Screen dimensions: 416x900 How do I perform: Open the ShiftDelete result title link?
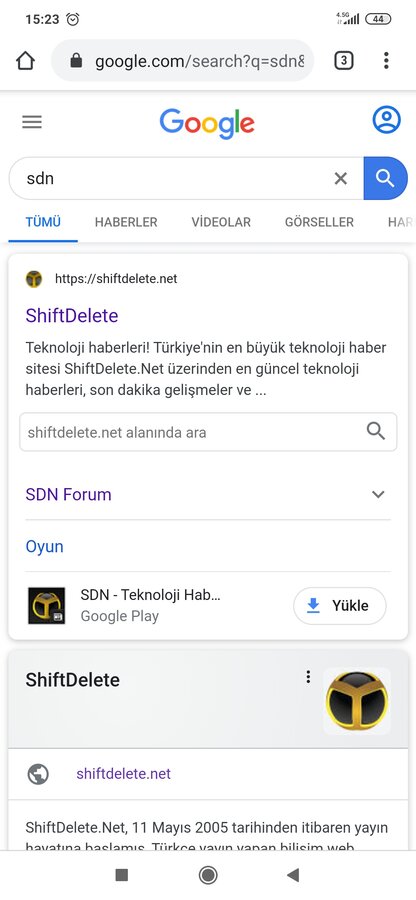coord(72,316)
